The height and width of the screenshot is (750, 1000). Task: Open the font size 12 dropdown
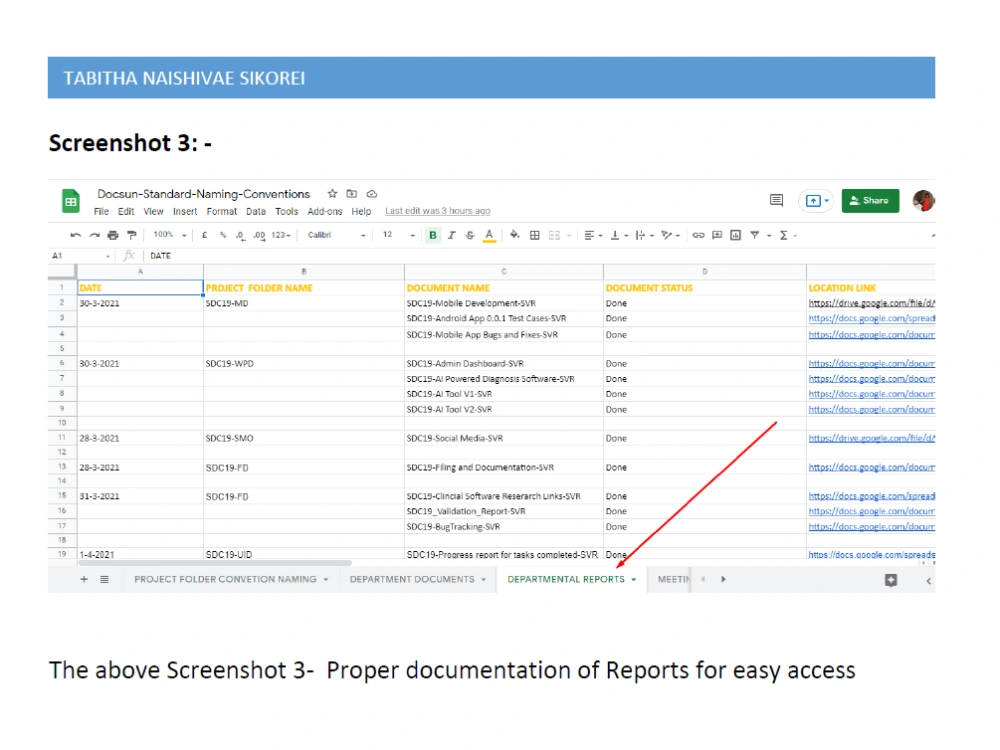coord(399,235)
